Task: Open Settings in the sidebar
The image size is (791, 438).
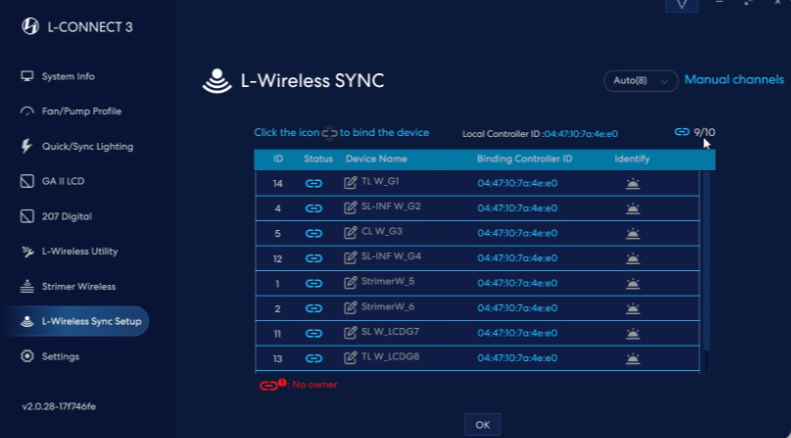Action: tap(50, 357)
